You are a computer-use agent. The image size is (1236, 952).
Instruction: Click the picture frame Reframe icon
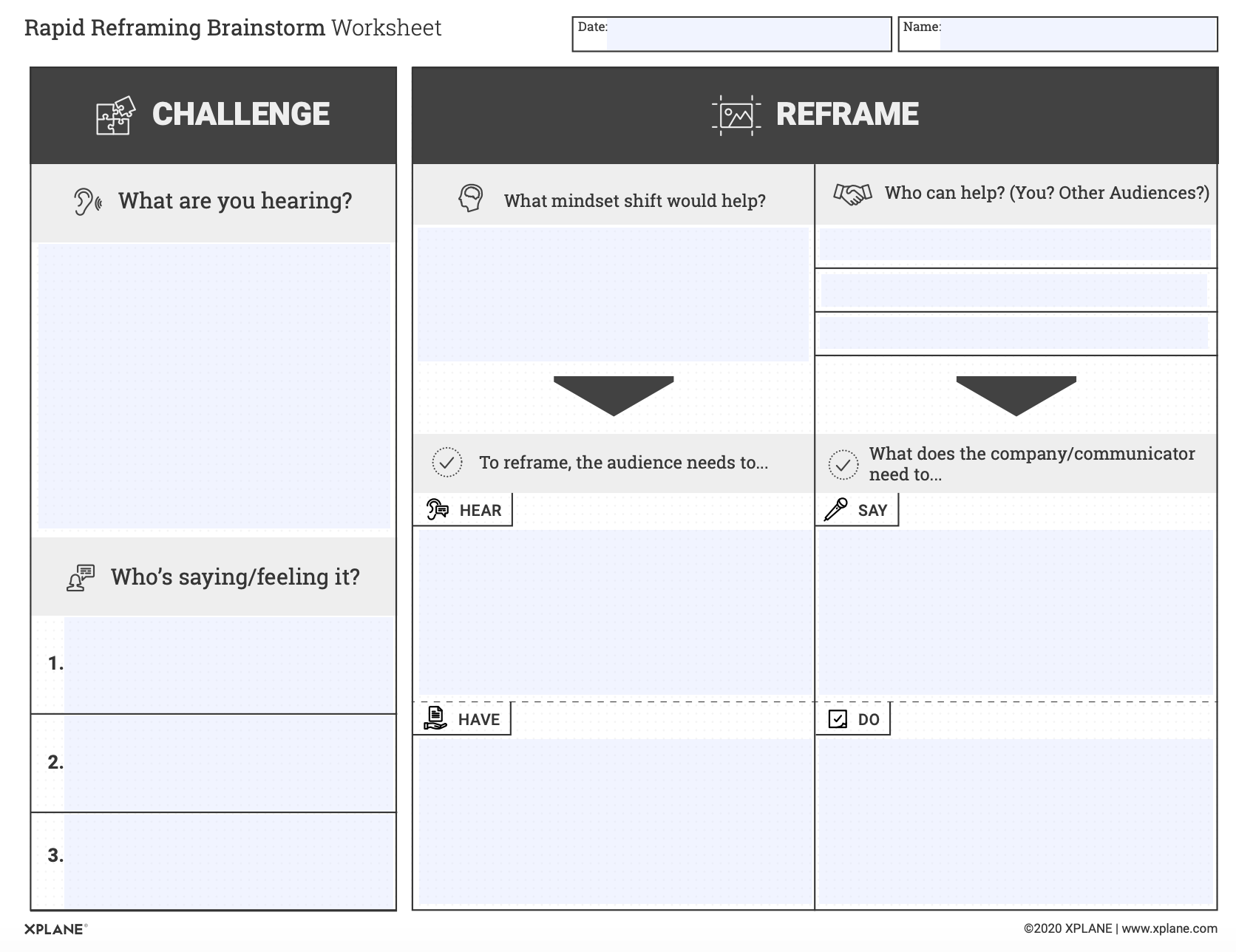736,115
